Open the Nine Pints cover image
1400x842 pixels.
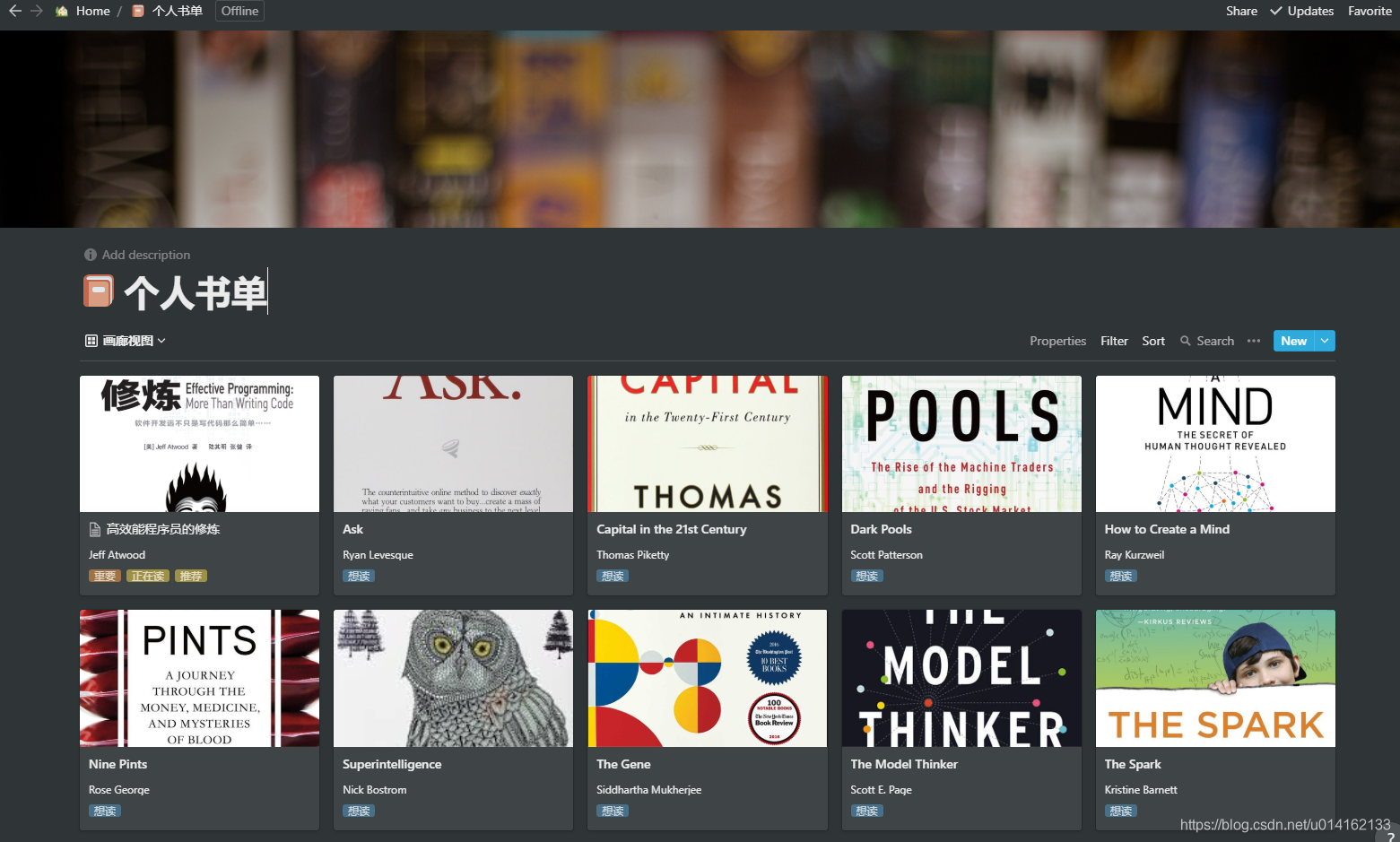[199, 678]
